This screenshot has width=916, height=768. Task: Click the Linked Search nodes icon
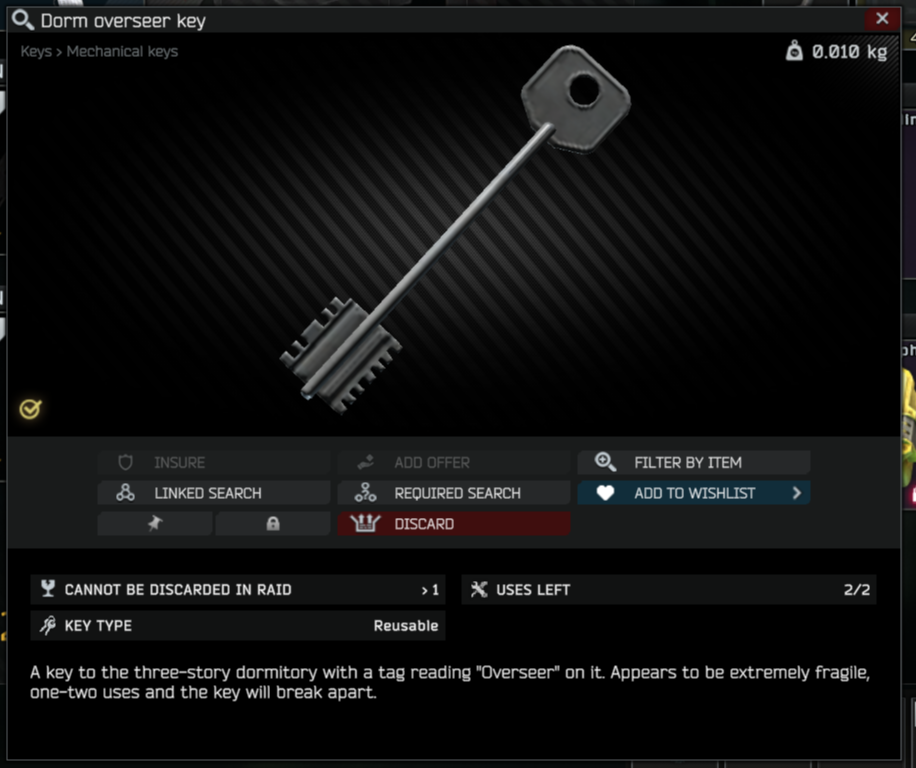(x=125, y=493)
